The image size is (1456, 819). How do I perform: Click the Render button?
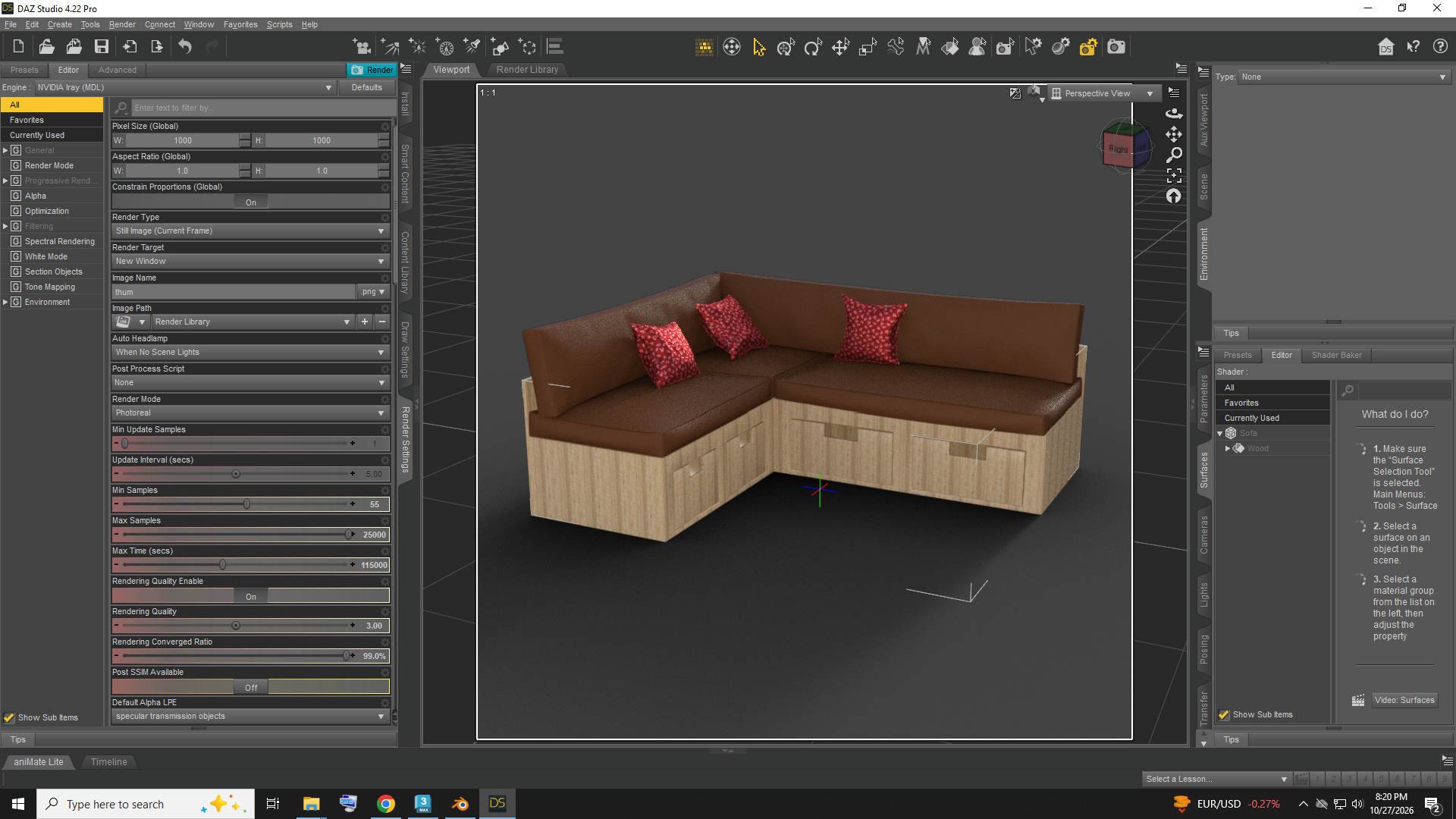pyautogui.click(x=372, y=70)
